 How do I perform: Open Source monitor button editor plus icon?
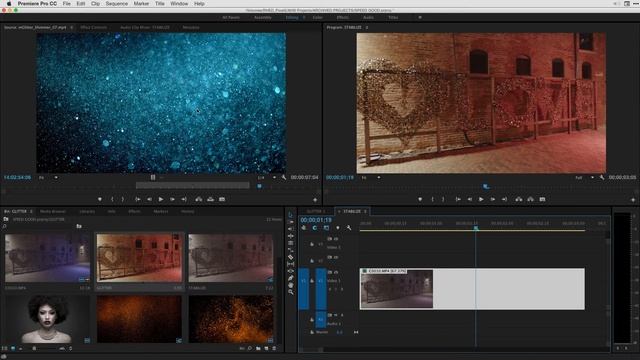click(315, 200)
